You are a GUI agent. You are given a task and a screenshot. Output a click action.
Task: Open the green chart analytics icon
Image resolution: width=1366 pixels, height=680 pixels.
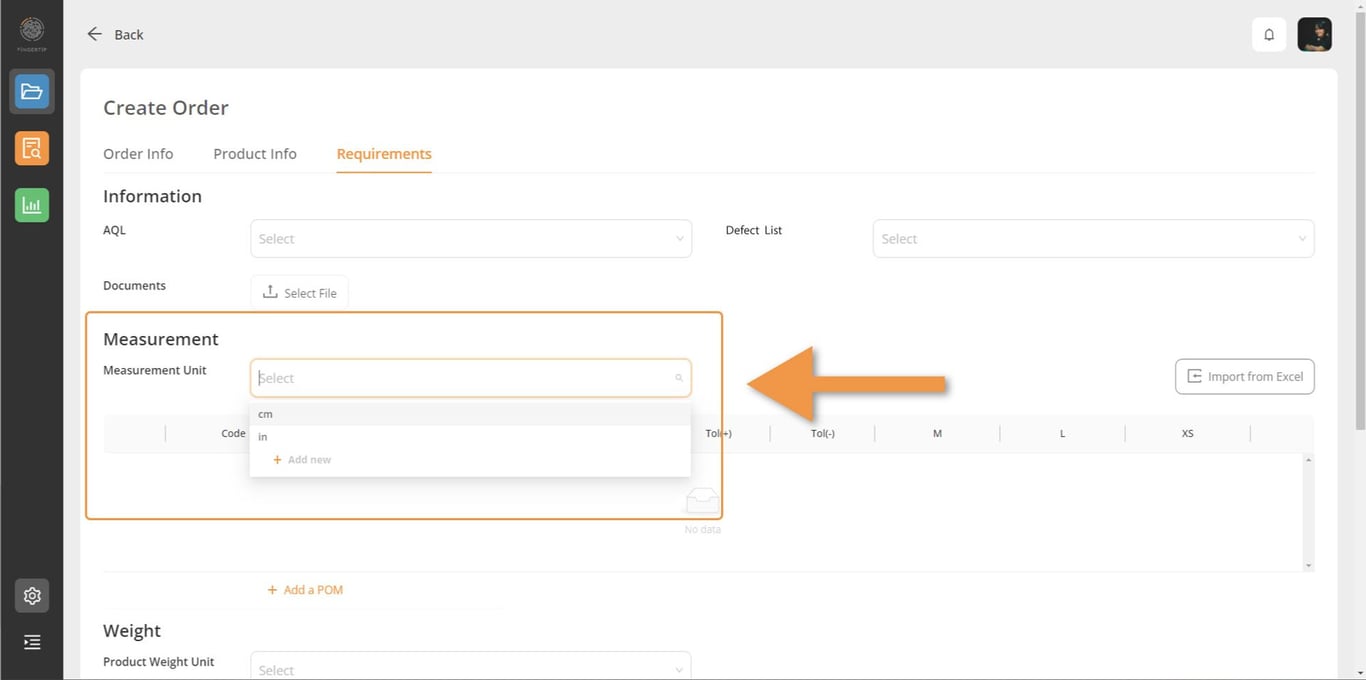click(x=32, y=205)
